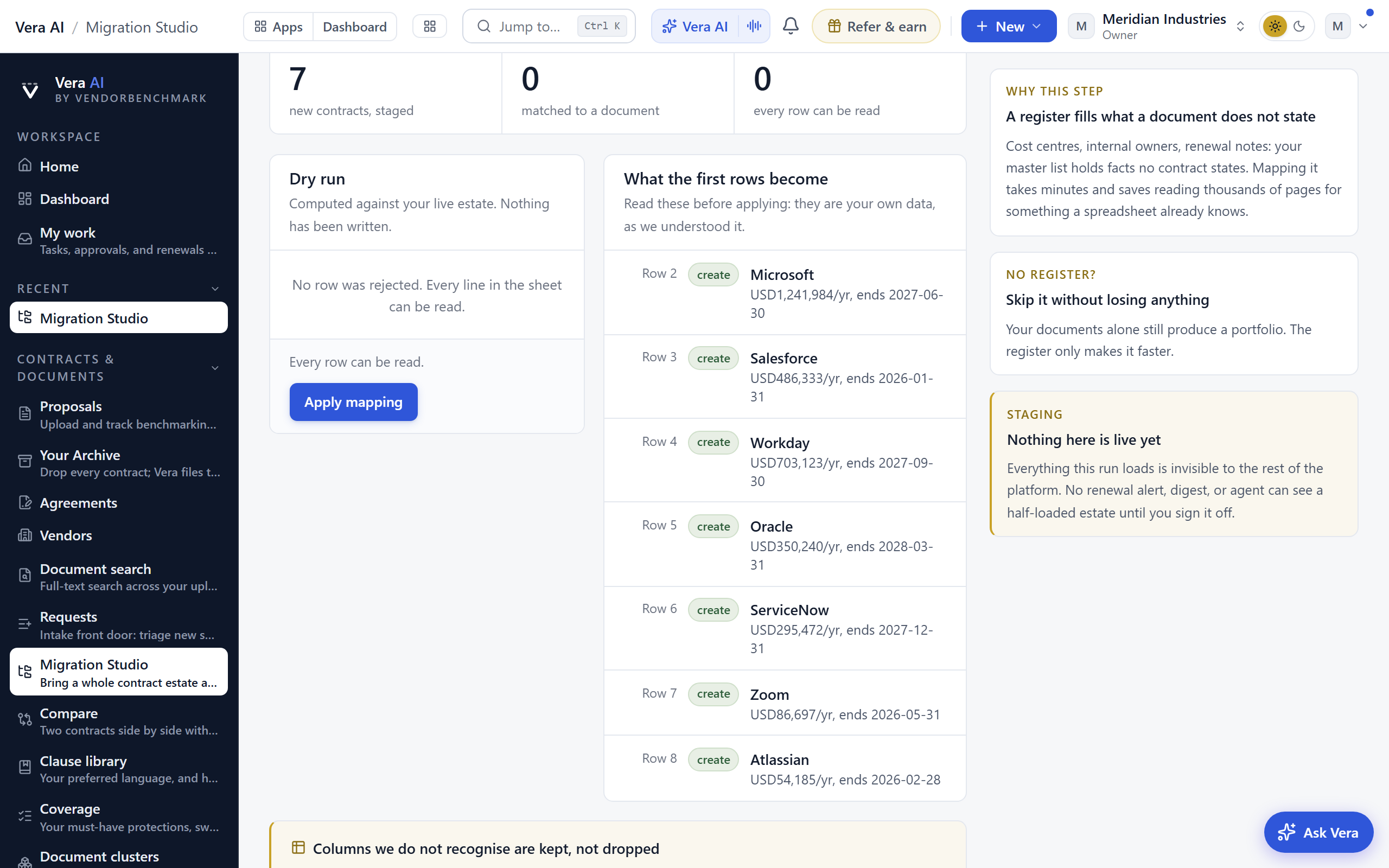1389x868 pixels.
Task: Click create badge on ServiceNow row
Action: point(713,610)
